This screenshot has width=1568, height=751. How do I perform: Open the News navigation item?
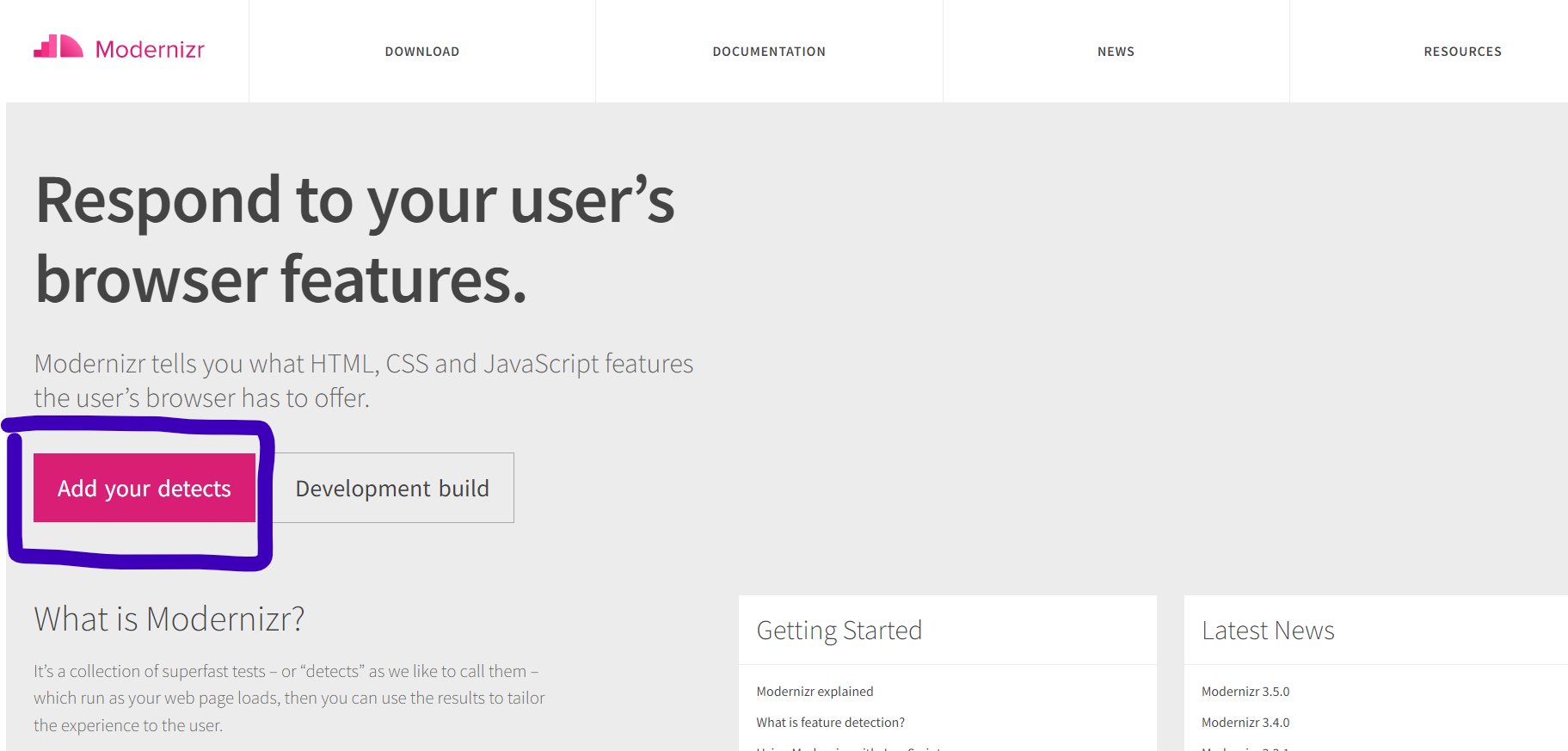pos(1116,52)
